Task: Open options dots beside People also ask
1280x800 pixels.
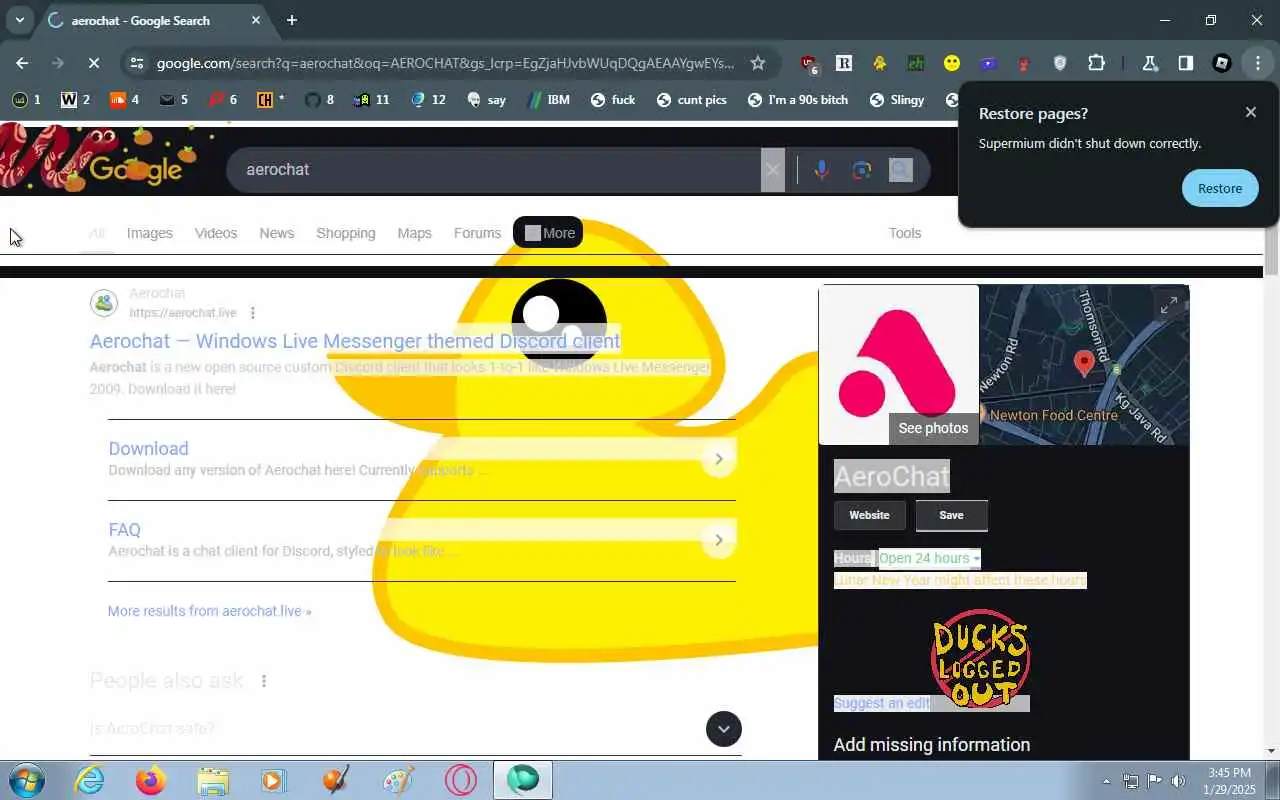Action: [x=264, y=681]
